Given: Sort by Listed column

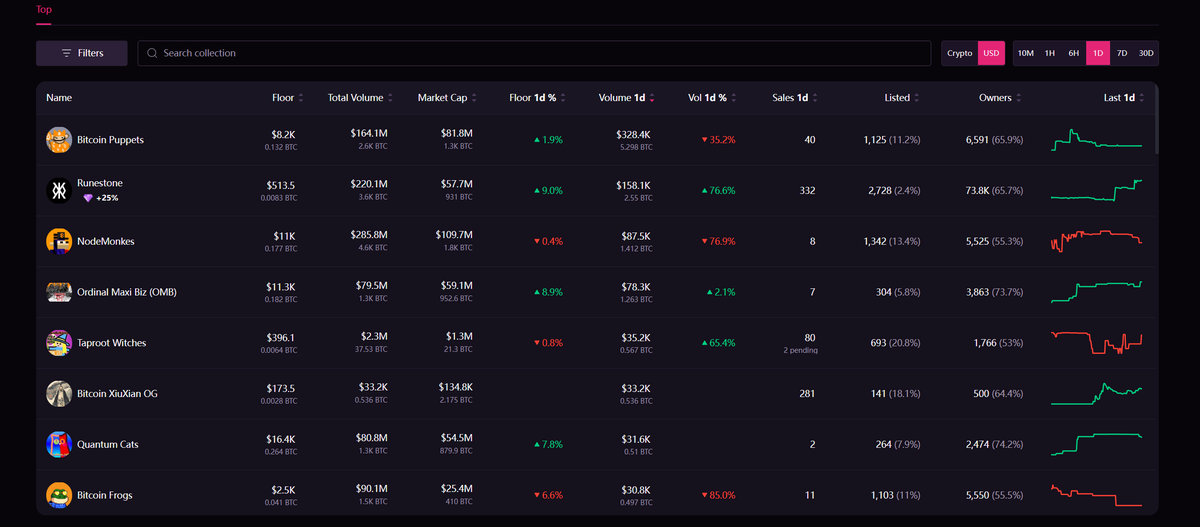Looking at the screenshot, I should pos(902,98).
